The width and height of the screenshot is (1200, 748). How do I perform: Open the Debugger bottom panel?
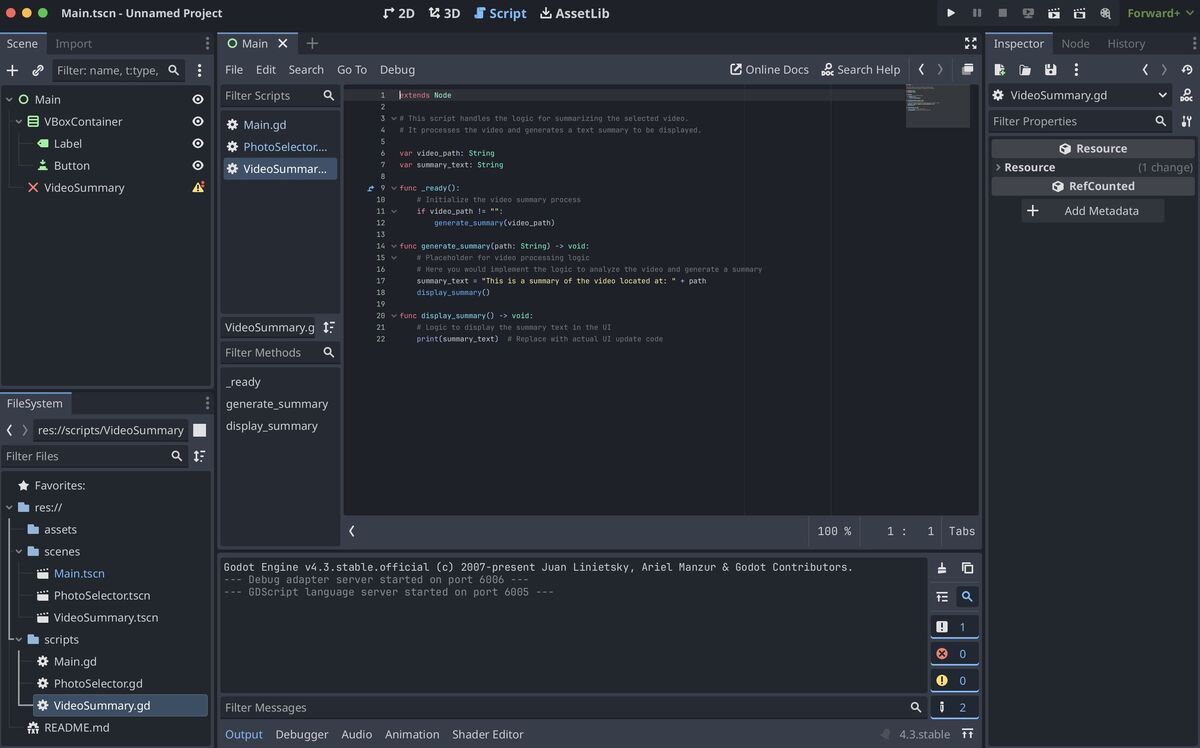pos(302,734)
